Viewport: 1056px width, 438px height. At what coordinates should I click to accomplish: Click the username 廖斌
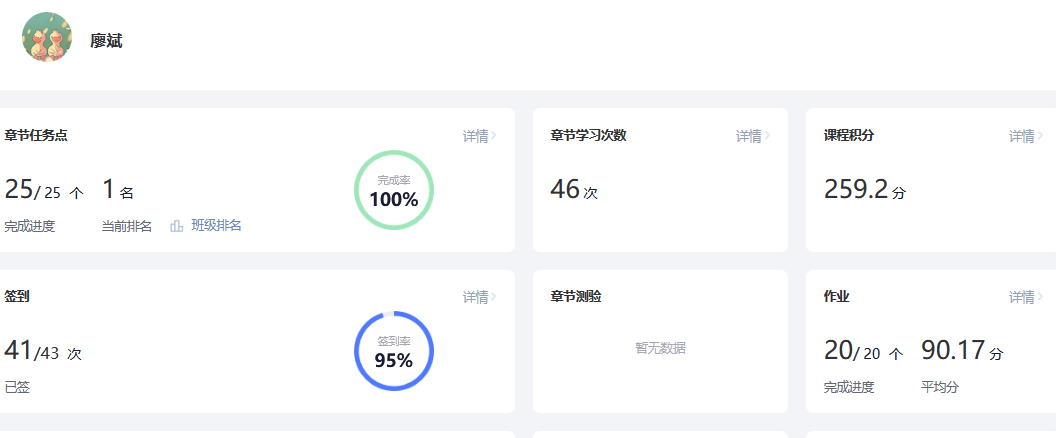(106, 41)
